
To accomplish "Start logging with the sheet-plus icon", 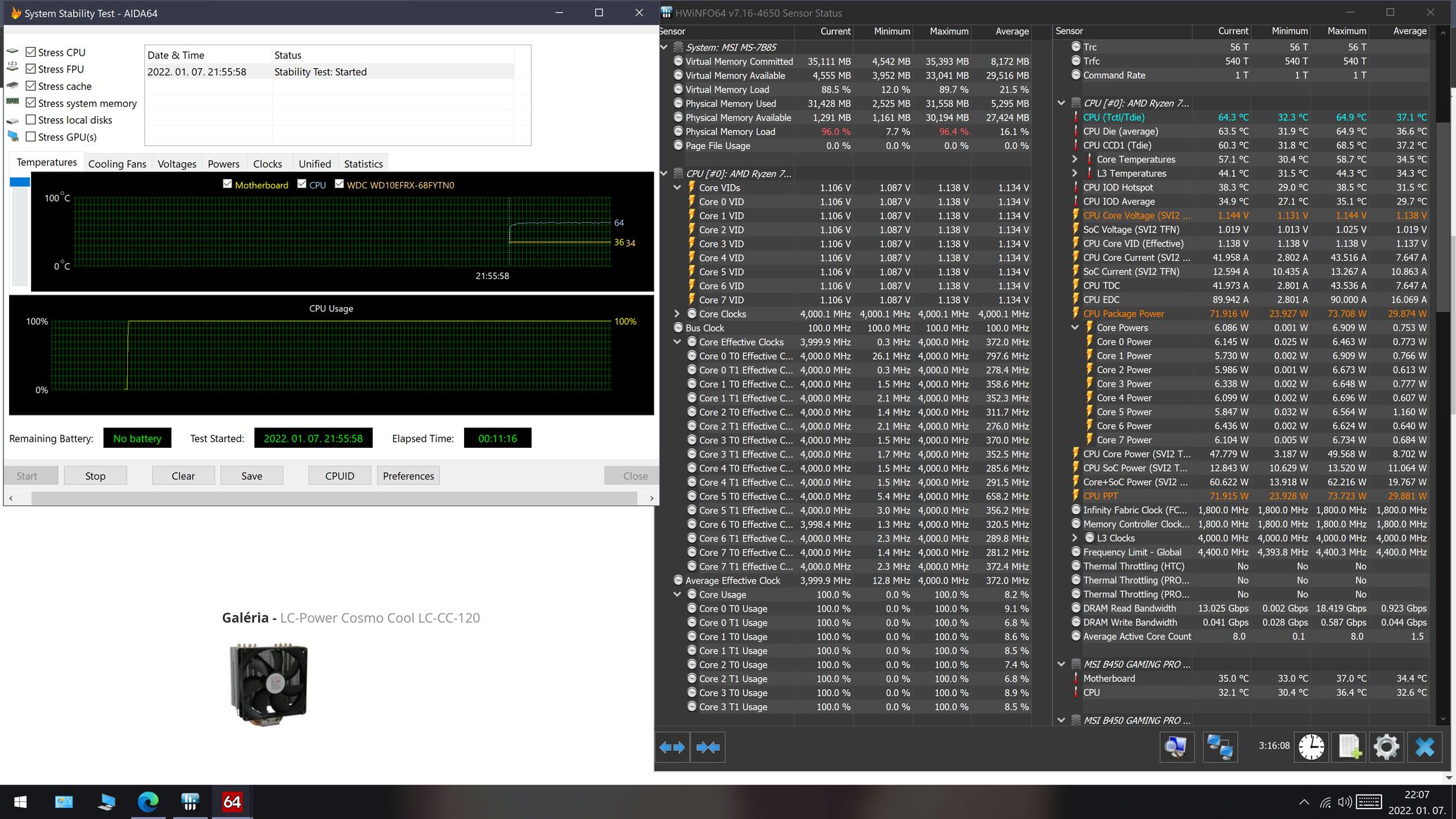I will click(x=1349, y=747).
